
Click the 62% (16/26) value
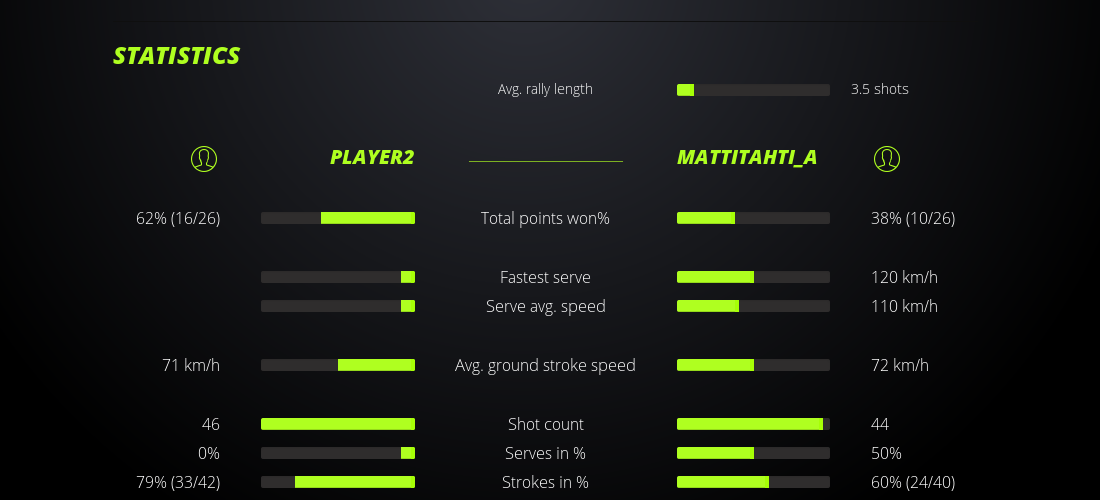[178, 218]
